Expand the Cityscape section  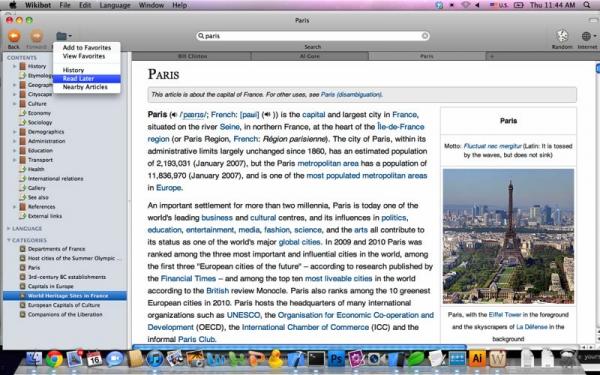click(x=15, y=94)
